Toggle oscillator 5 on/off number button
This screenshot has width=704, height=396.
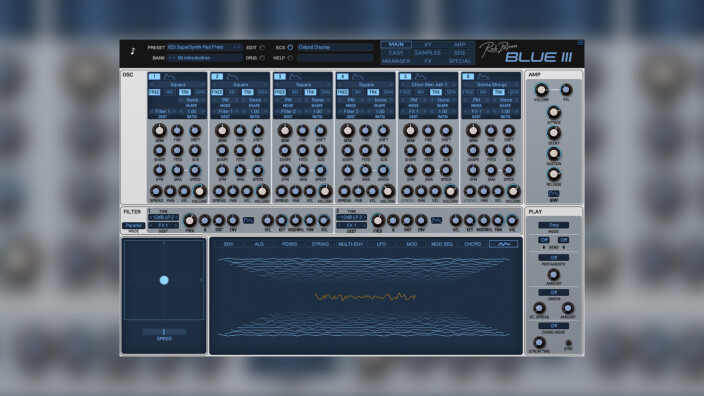pyautogui.click(x=405, y=77)
